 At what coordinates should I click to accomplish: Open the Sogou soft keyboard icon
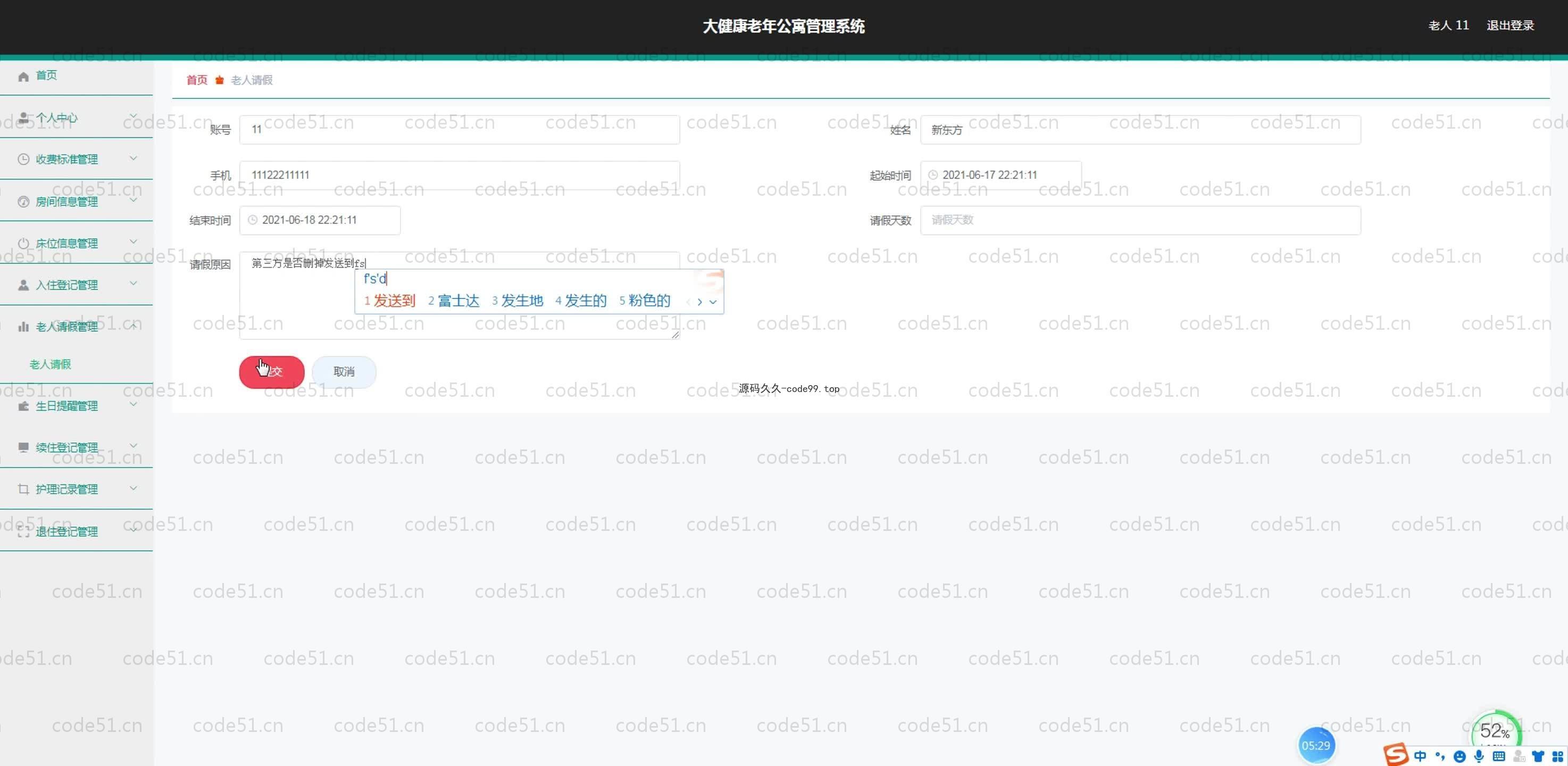[1499, 756]
